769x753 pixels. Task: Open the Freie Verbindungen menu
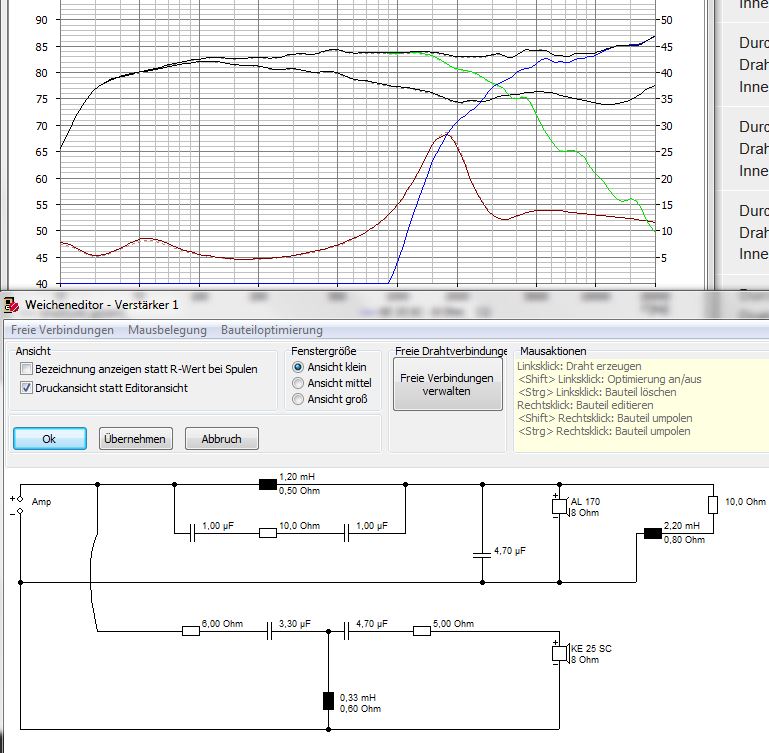coord(62,330)
